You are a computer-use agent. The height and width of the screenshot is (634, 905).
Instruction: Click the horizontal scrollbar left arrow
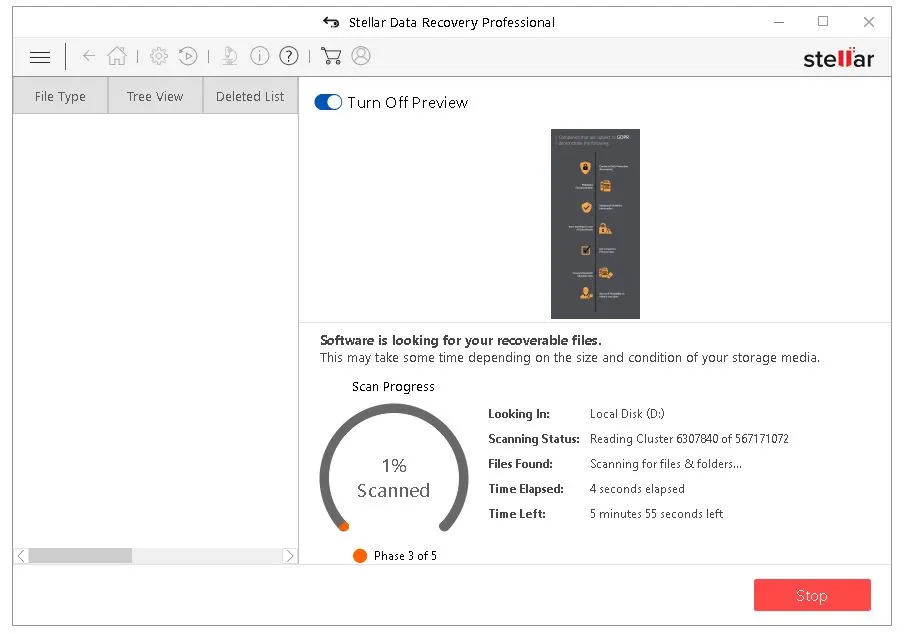click(21, 555)
